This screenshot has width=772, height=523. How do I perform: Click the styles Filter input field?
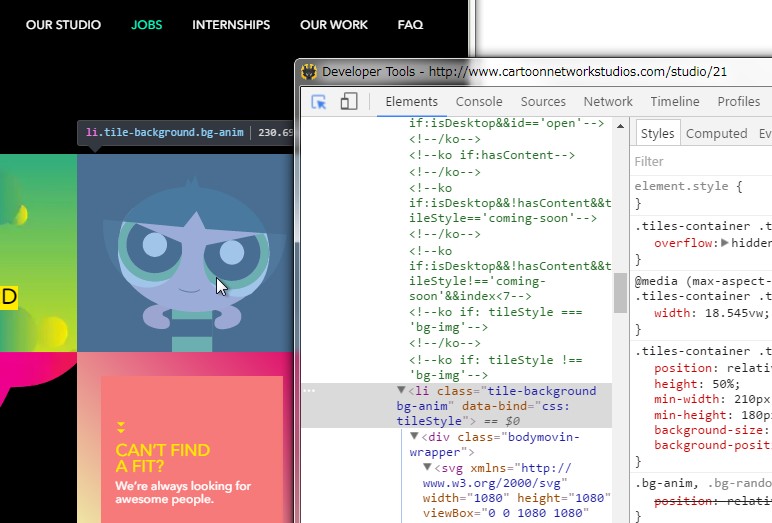pos(703,162)
